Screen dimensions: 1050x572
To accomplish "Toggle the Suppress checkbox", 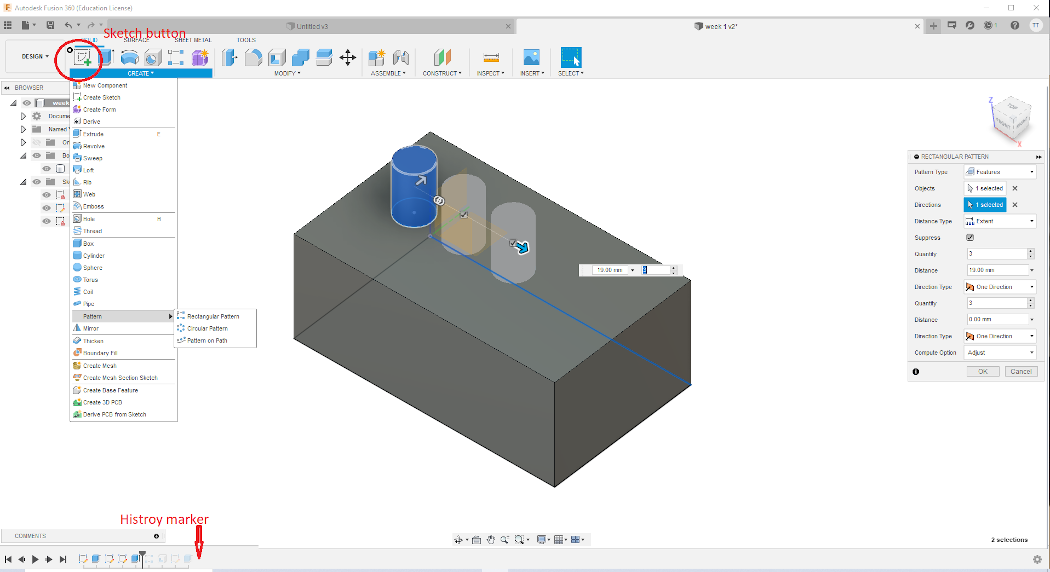I will point(970,238).
